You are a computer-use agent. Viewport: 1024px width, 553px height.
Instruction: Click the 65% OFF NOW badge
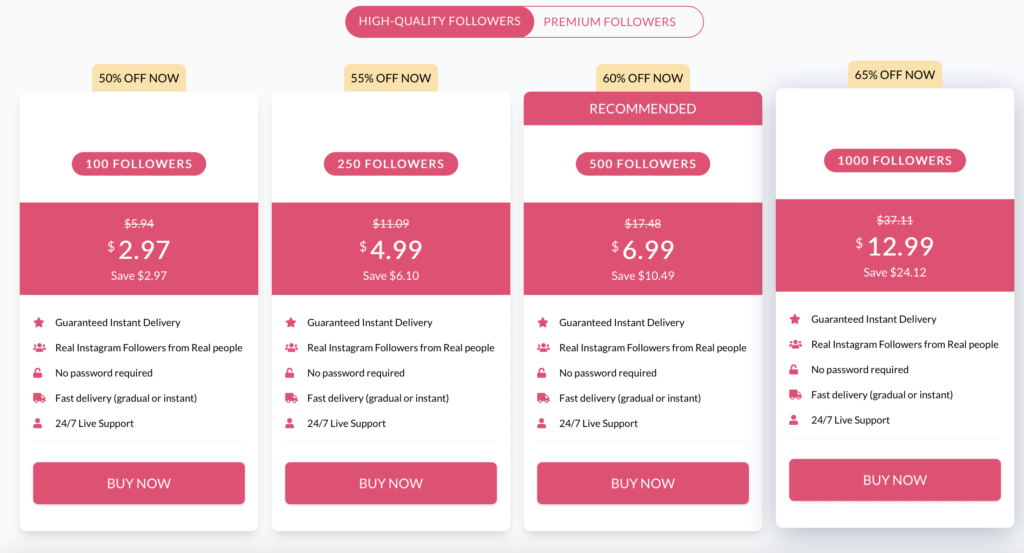pos(895,74)
